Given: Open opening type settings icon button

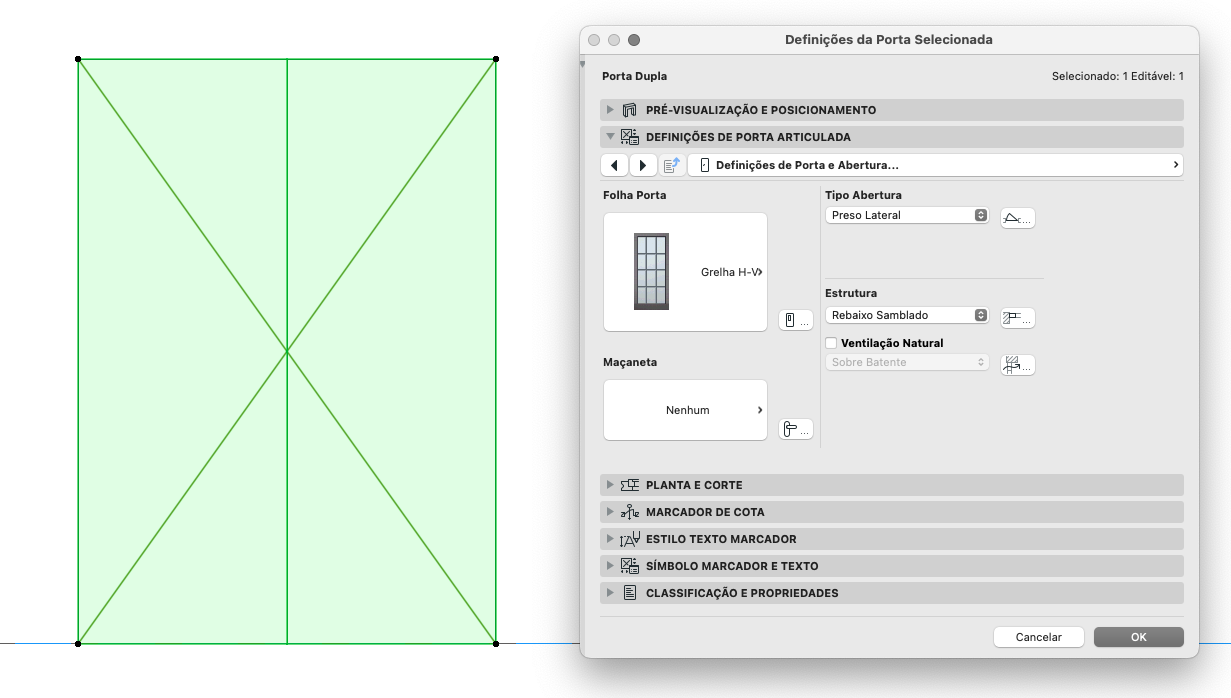Looking at the screenshot, I should (1018, 218).
